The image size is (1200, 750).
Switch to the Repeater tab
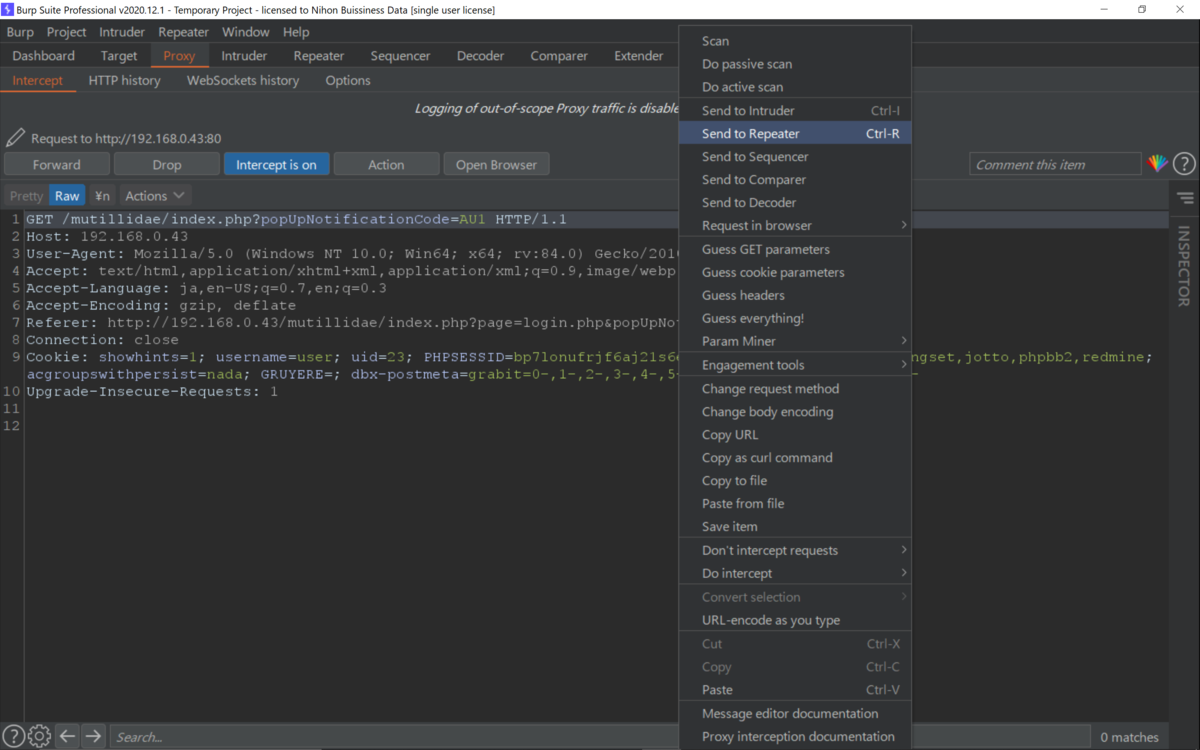pyautogui.click(x=319, y=56)
